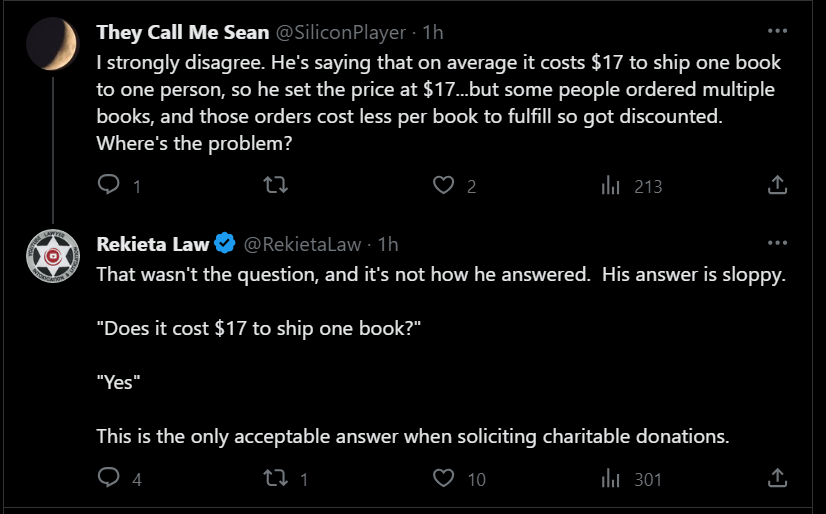
Task: Open the moon profile picture of Sean
Action: pyautogui.click(x=53, y=44)
